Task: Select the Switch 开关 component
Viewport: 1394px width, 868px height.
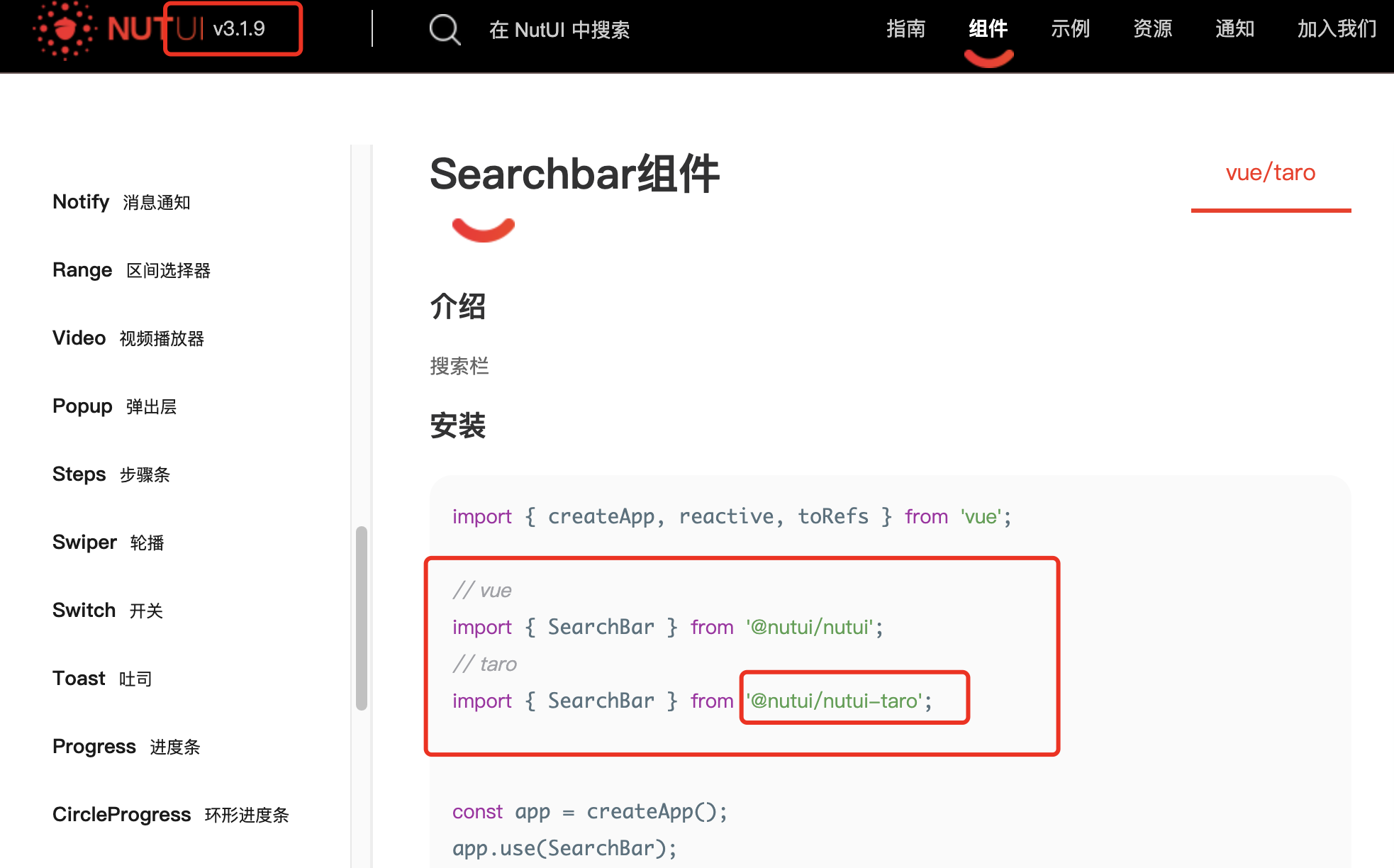Action: click(x=107, y=610)
